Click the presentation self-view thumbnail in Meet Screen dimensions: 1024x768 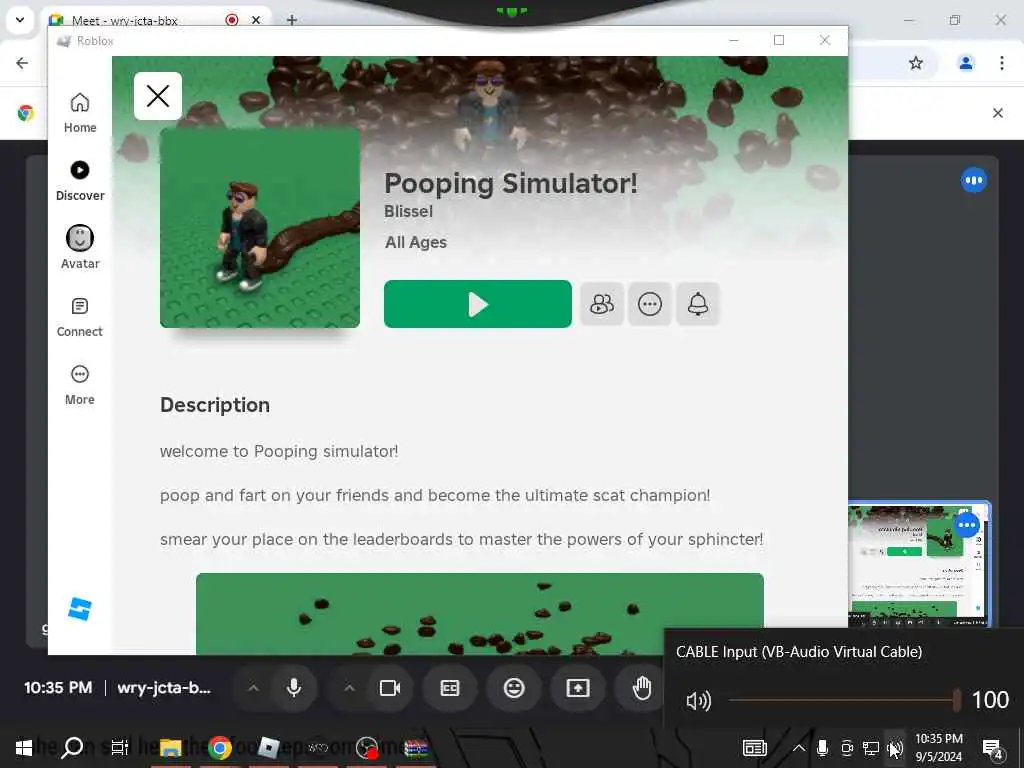click(920, 565)
